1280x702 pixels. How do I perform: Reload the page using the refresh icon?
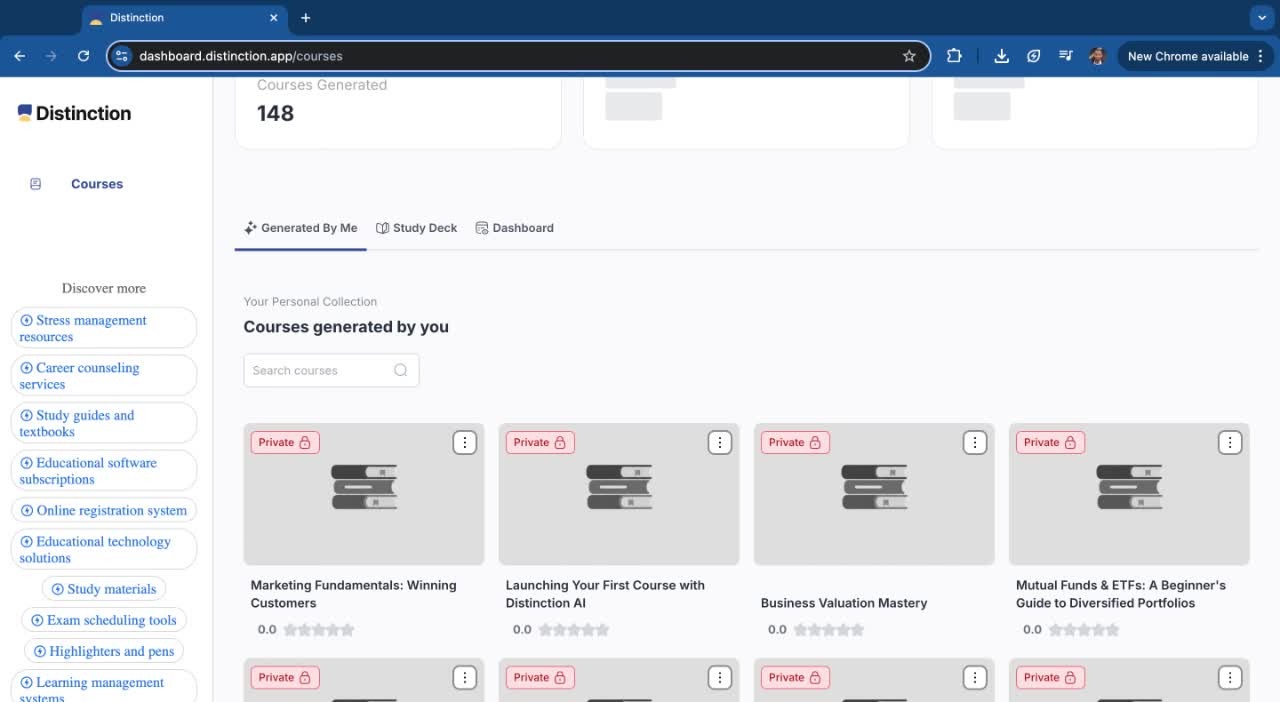(83, 56)
